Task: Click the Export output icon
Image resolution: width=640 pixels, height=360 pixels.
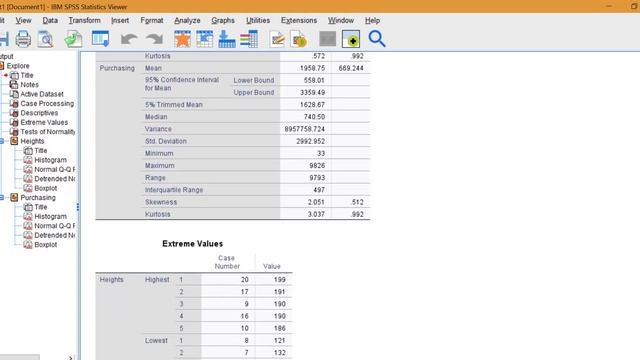Action: pyautogui.click(x=74, y=39)
